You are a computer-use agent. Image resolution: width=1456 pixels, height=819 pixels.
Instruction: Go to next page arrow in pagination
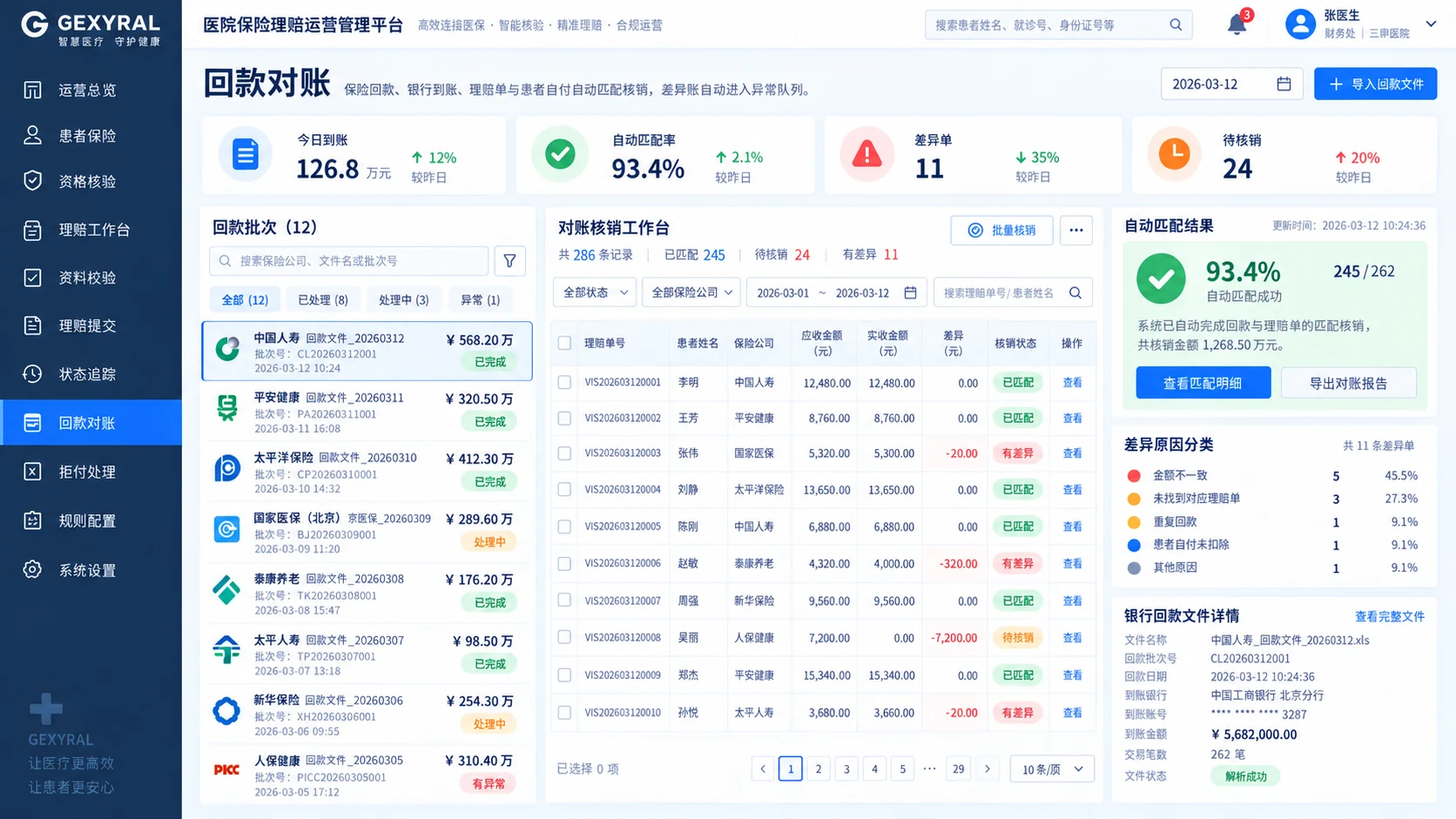pos(988,769)
